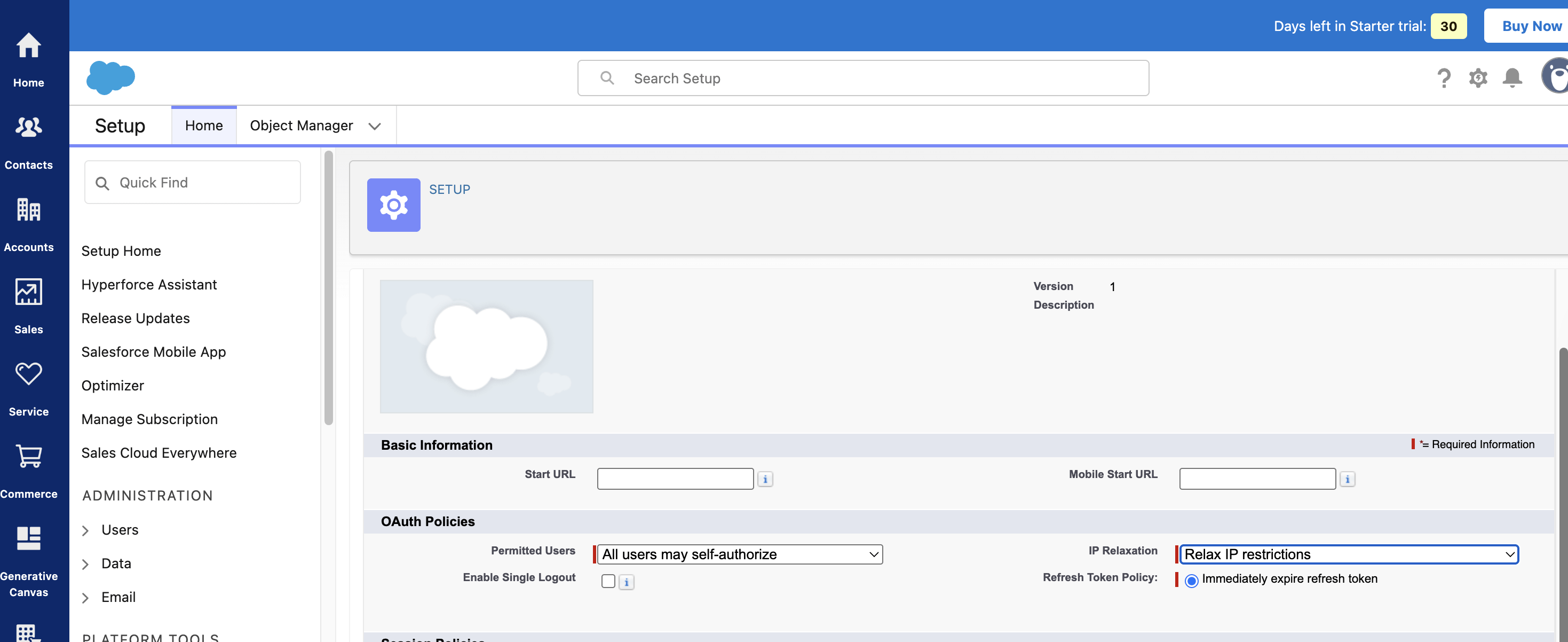Viewport: 1568px width, 642px height.
Task: Click the Mobile Start URL field
Action: [1257, 479]
